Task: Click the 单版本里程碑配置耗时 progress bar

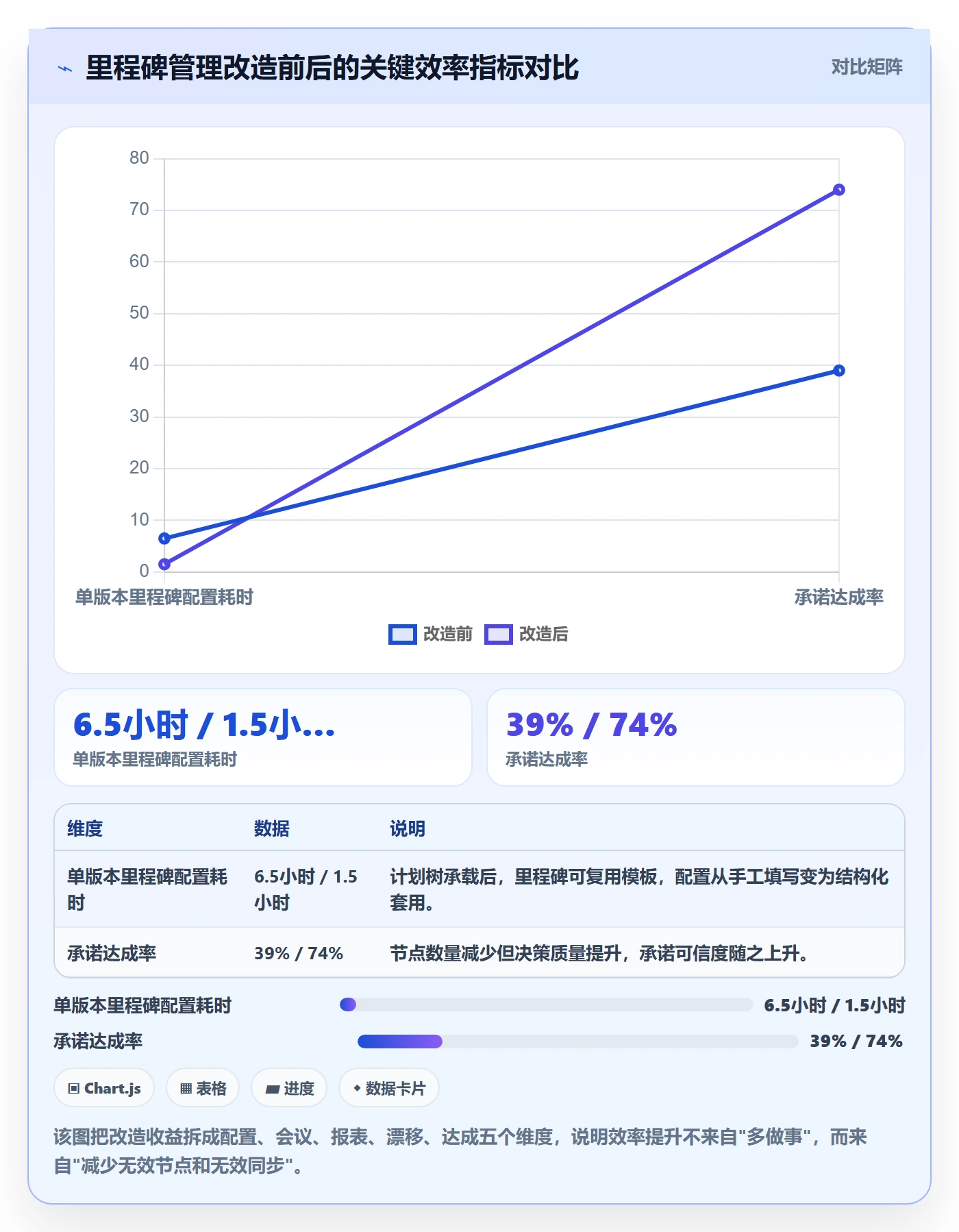Action: pyautogui.click(x=547, y=1005)
